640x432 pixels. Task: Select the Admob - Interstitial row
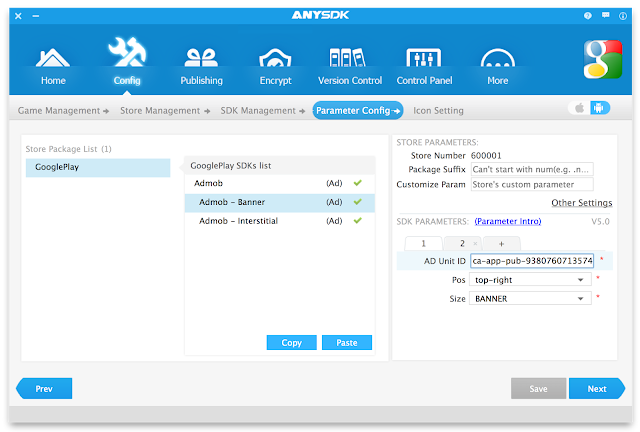[x=280, y=221]
